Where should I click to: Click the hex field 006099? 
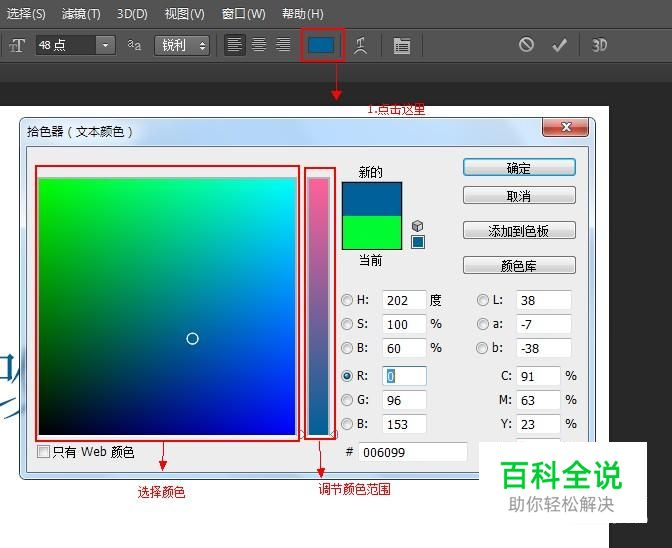pos(413,452)
